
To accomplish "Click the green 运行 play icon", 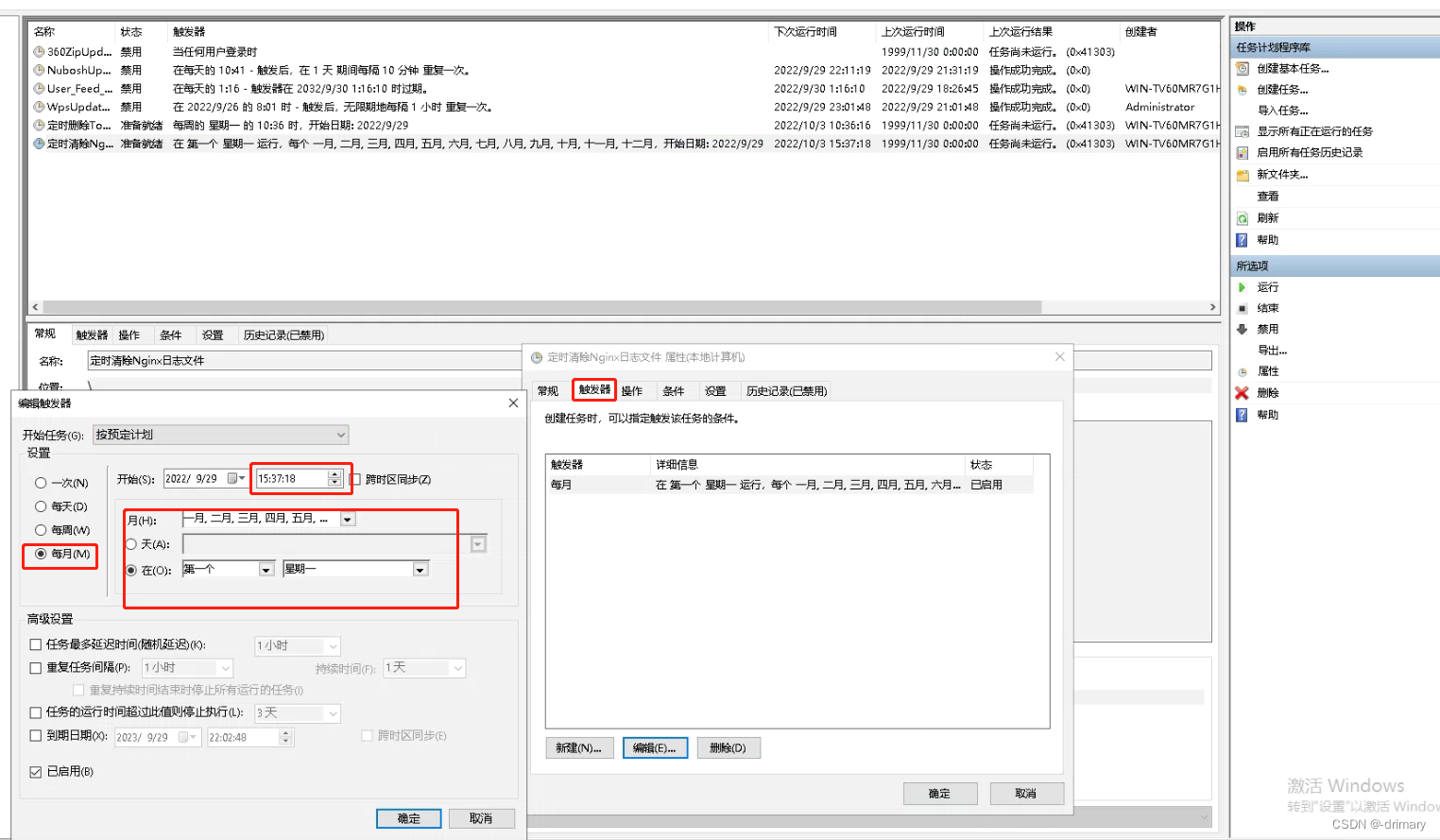I will [x=1243, y=286].
